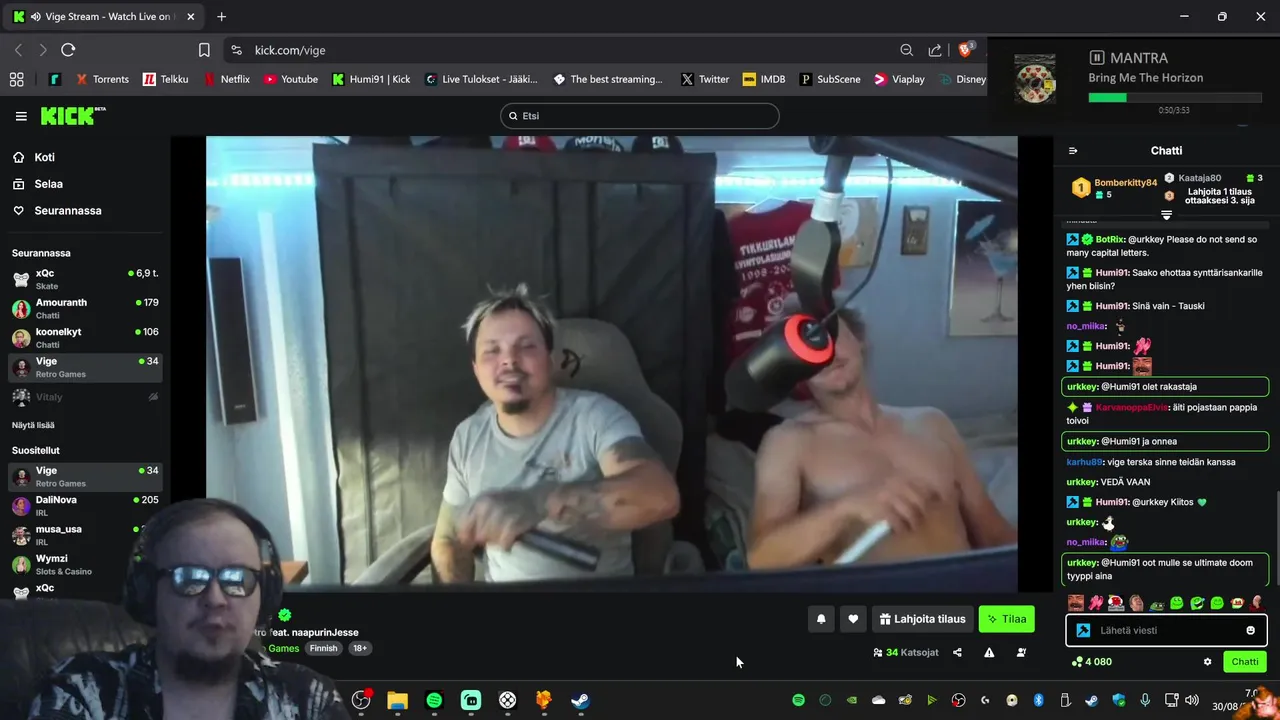1280x720 pixels.
Task: Open Steam from the taskbar
Action: (x=580, y=701)
